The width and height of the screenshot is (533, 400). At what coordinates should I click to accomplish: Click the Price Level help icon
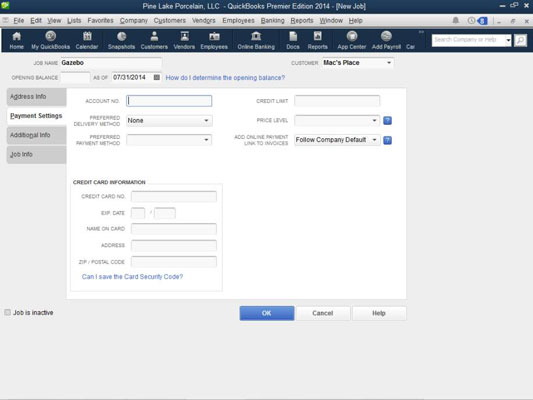click(388, 120)
